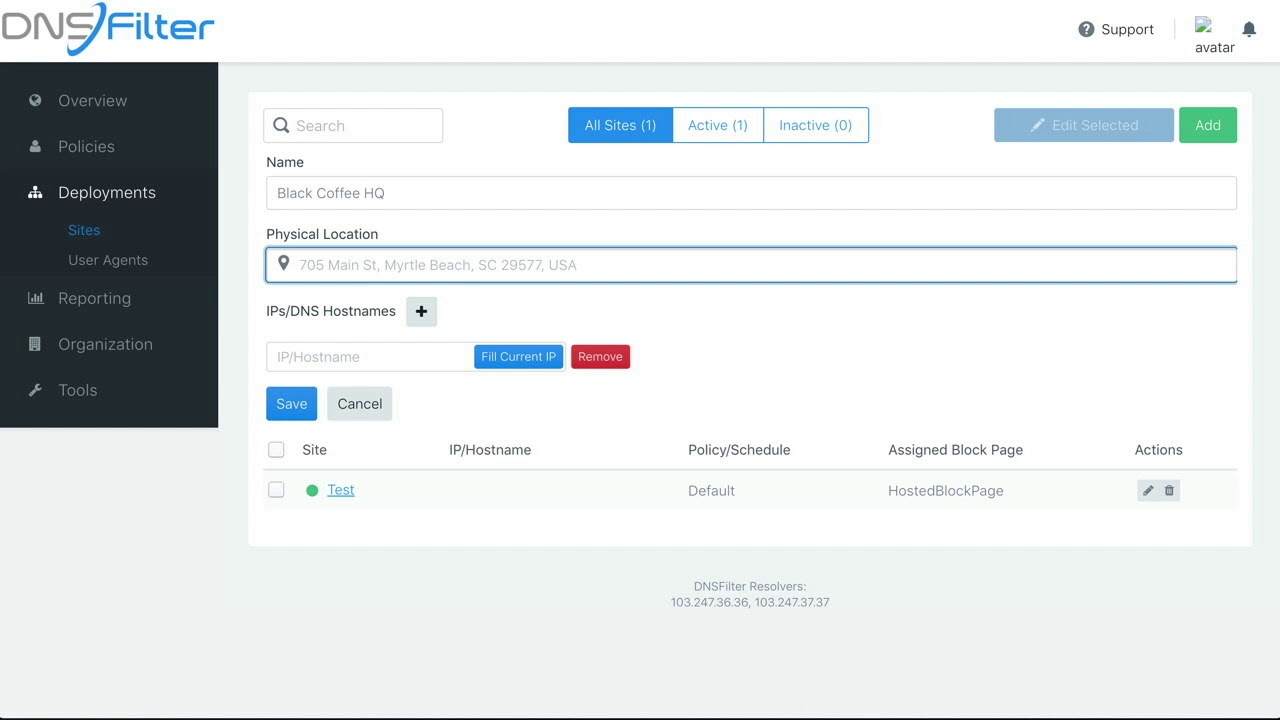Open User Agents under Deployments

point(107,260)
